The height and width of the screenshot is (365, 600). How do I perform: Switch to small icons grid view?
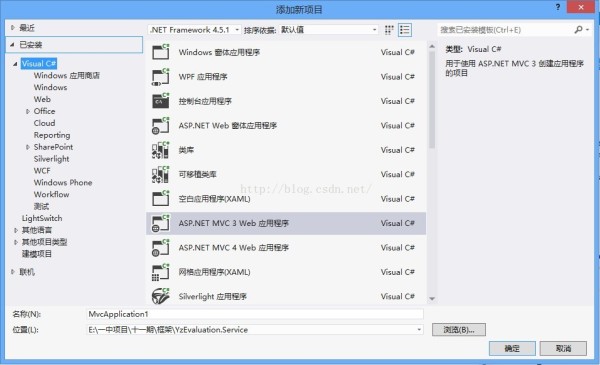[x=389, y=30]
